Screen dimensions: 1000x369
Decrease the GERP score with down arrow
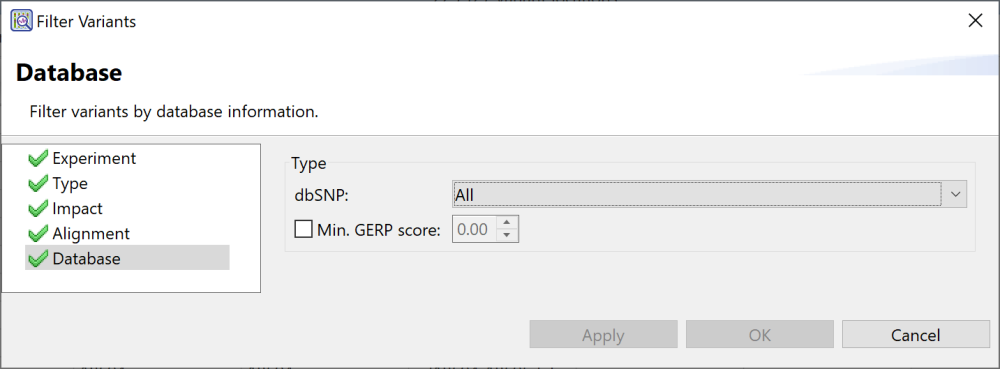506,235
